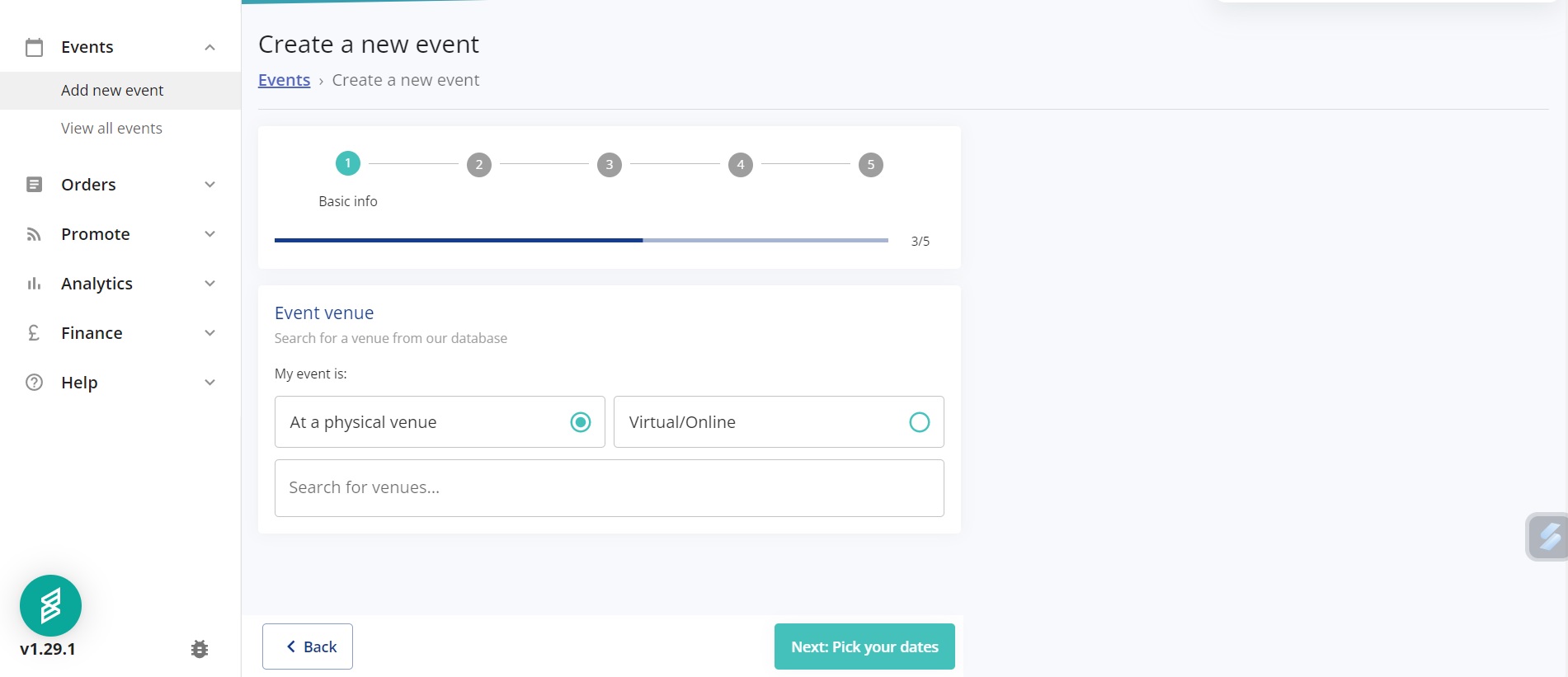Image resolution: width=1568 pixels, height=677 pixels.
Task: Expand the Analytics menu chevron
Action: (x=210, y=284)
